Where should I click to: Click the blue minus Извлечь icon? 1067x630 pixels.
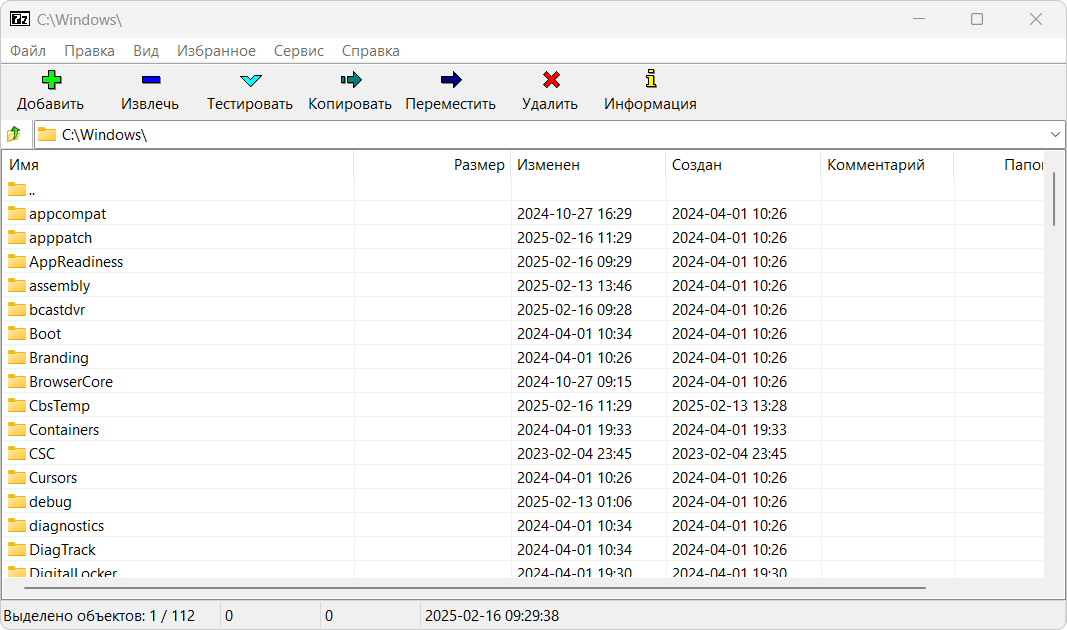[x=150, y=80]
